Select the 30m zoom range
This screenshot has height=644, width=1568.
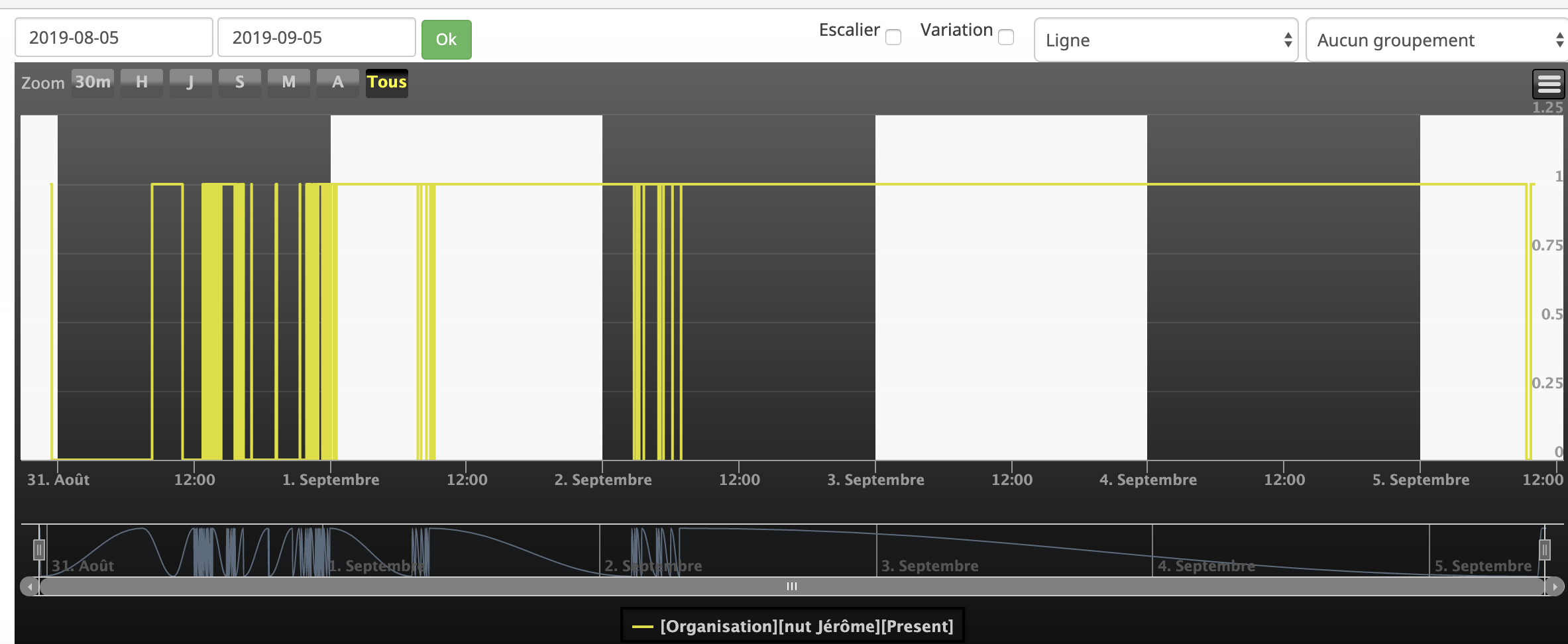click(93, 83)
